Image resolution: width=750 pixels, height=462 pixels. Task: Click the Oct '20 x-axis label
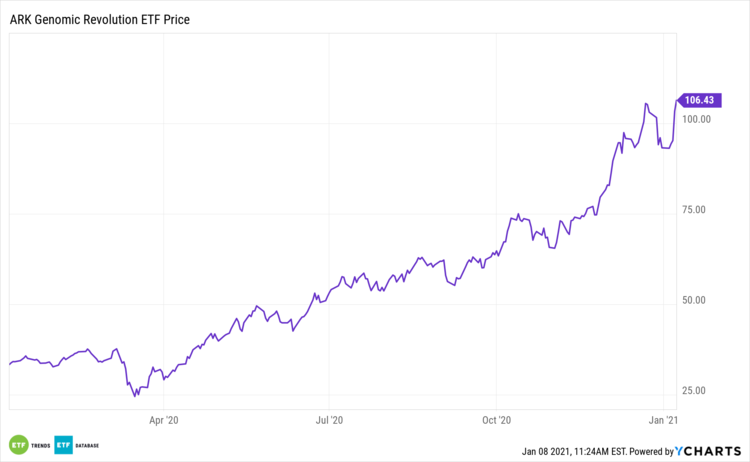click(497, 422)
